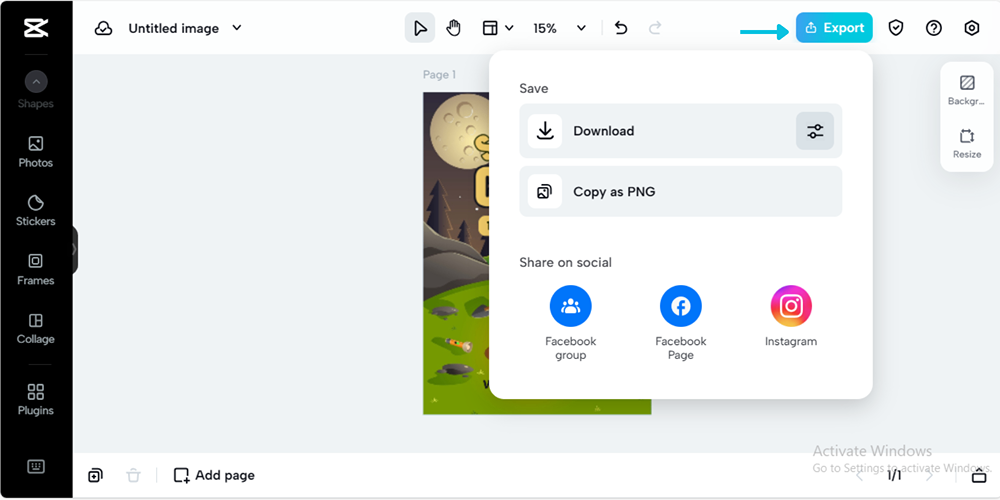Click the cloud save status icon
The image size is (1000, 500).
click(103, 28)
